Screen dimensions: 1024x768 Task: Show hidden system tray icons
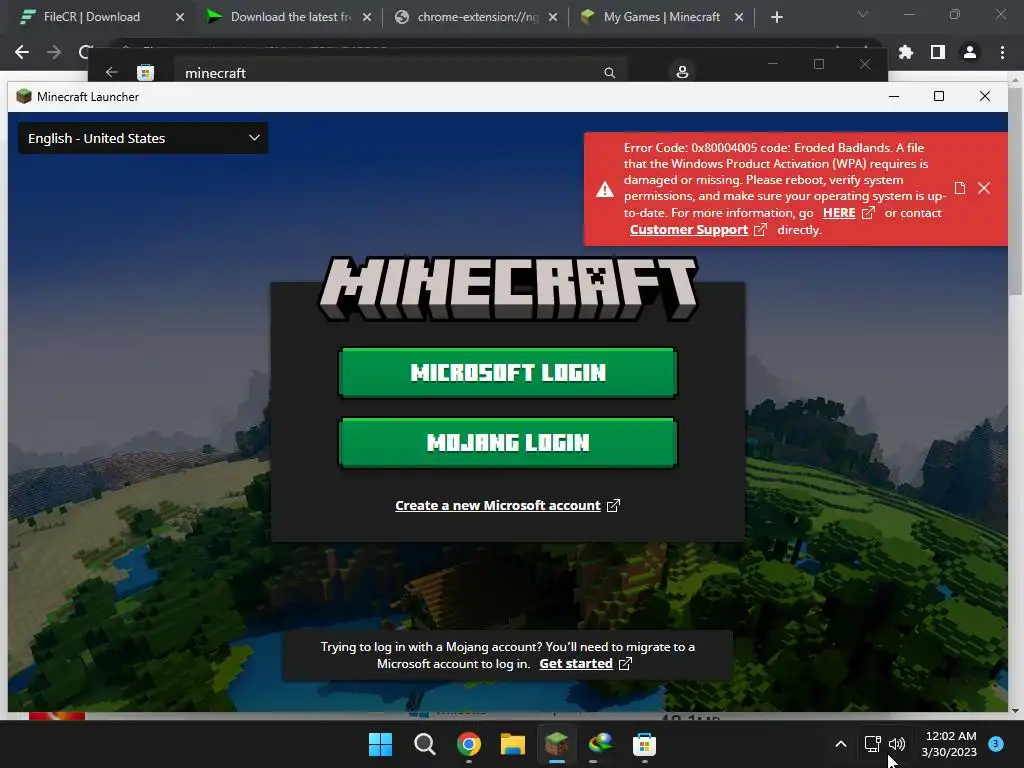tap(841, 744)
